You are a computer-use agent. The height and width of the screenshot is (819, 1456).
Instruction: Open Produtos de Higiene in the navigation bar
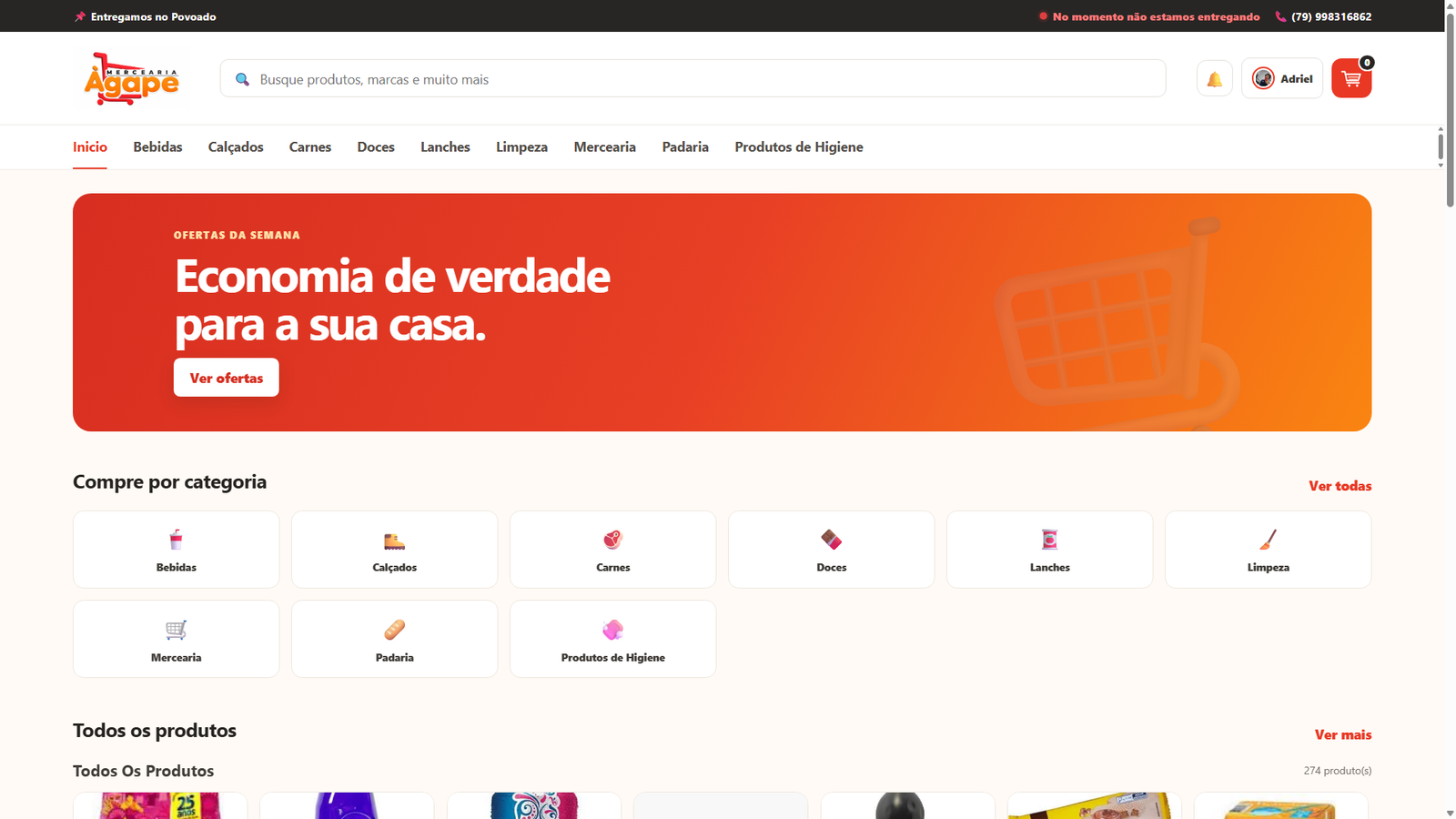pos(799,147)
